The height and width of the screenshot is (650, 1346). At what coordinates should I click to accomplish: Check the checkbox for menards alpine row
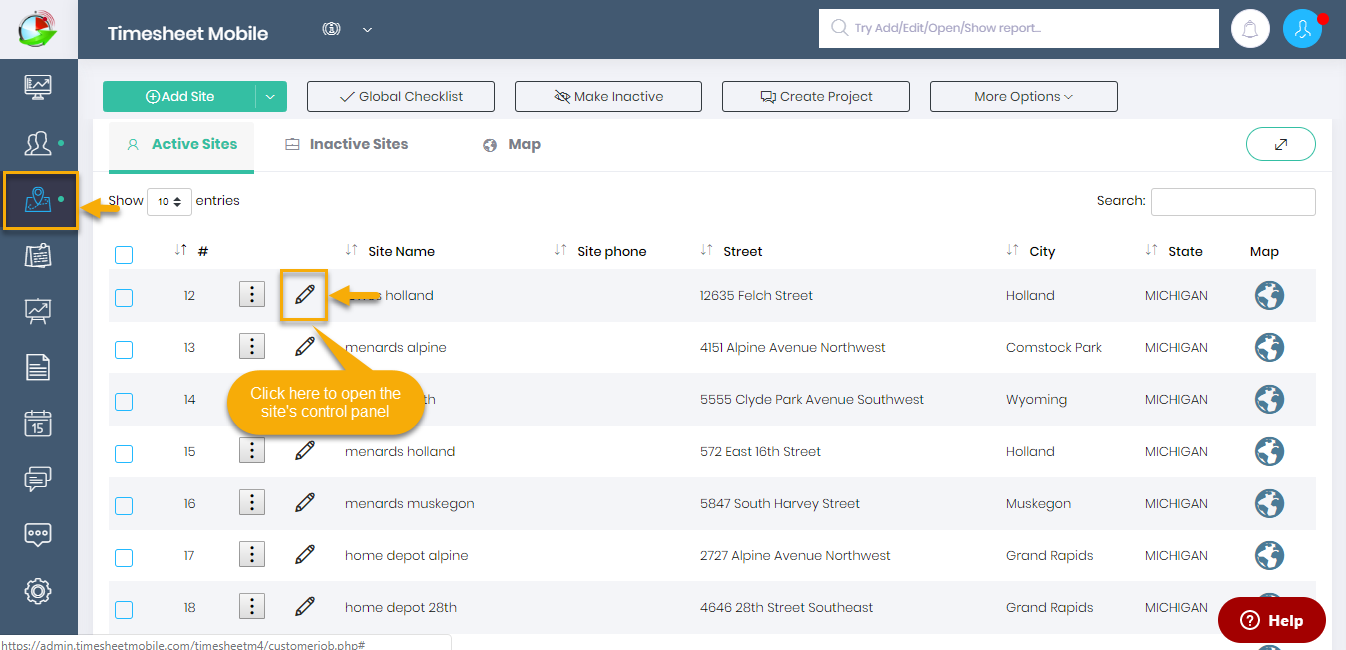(x=124, y=349)
